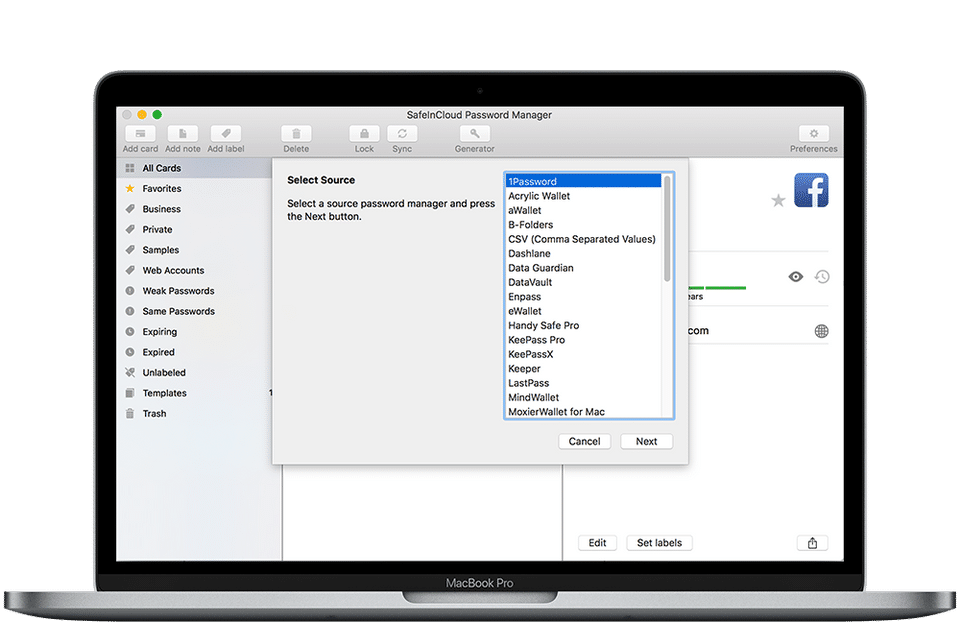The image size is (960, 622).
Task: Choose aWallet in source list
Action: [583, 210]
